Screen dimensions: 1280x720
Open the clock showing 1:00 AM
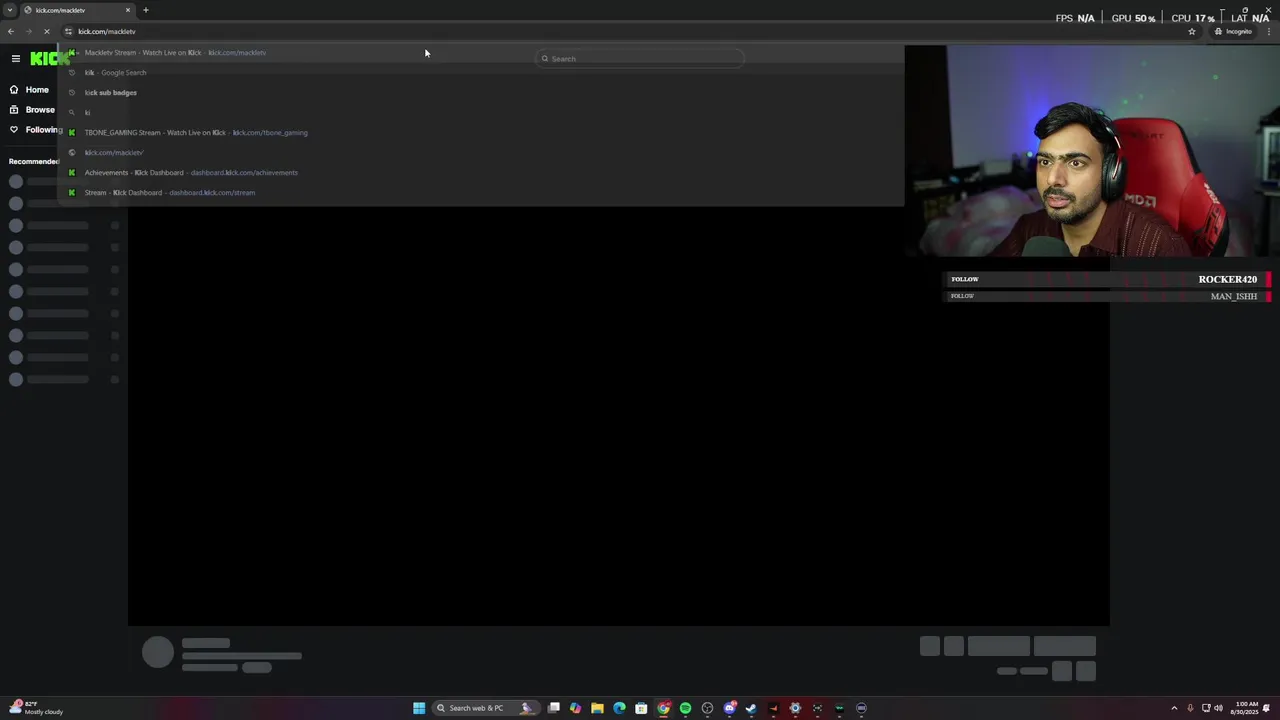coord(1244,708)
